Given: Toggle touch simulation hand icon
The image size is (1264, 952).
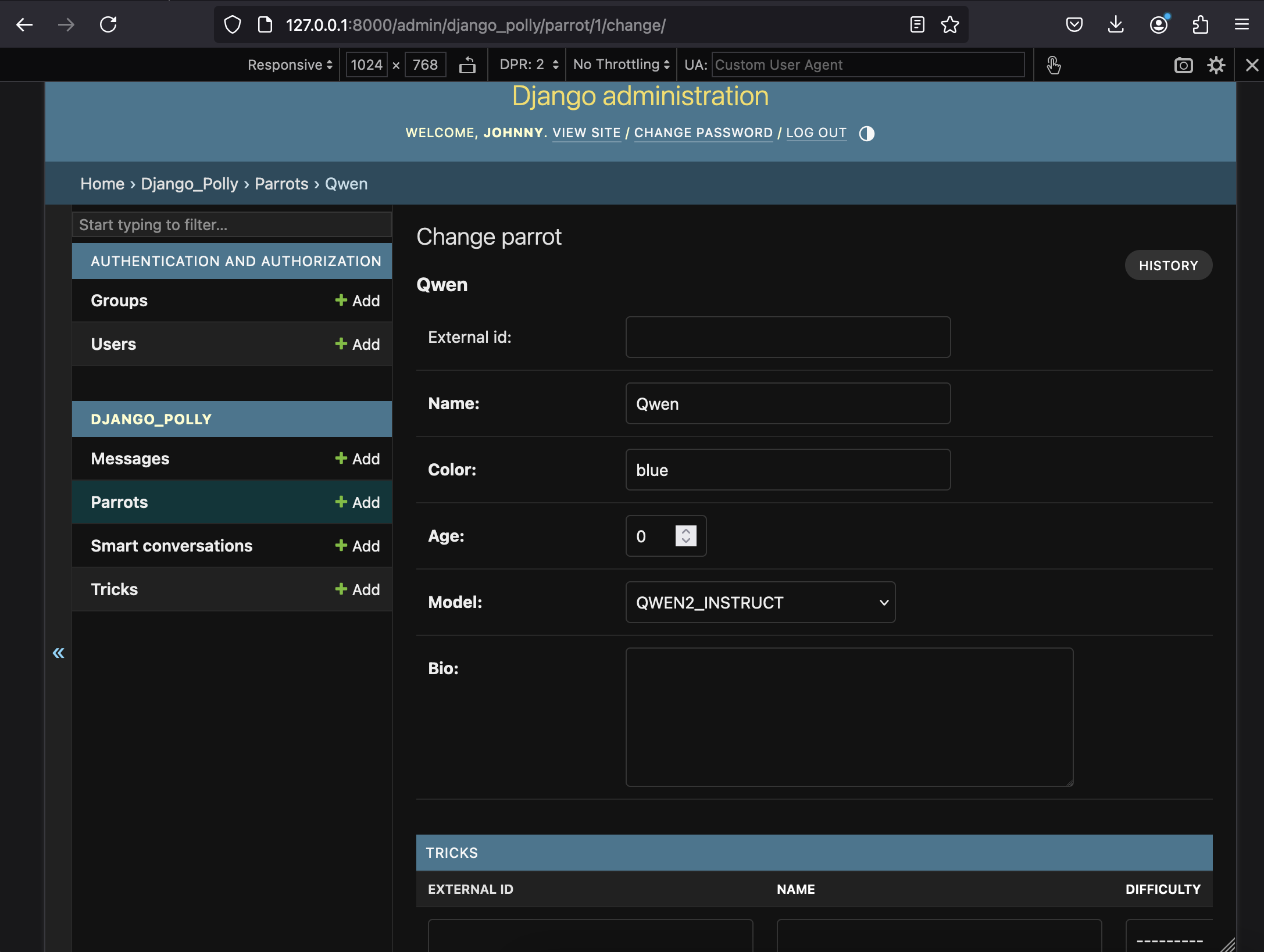Looking at the screenshot, I should (1053, 65).
